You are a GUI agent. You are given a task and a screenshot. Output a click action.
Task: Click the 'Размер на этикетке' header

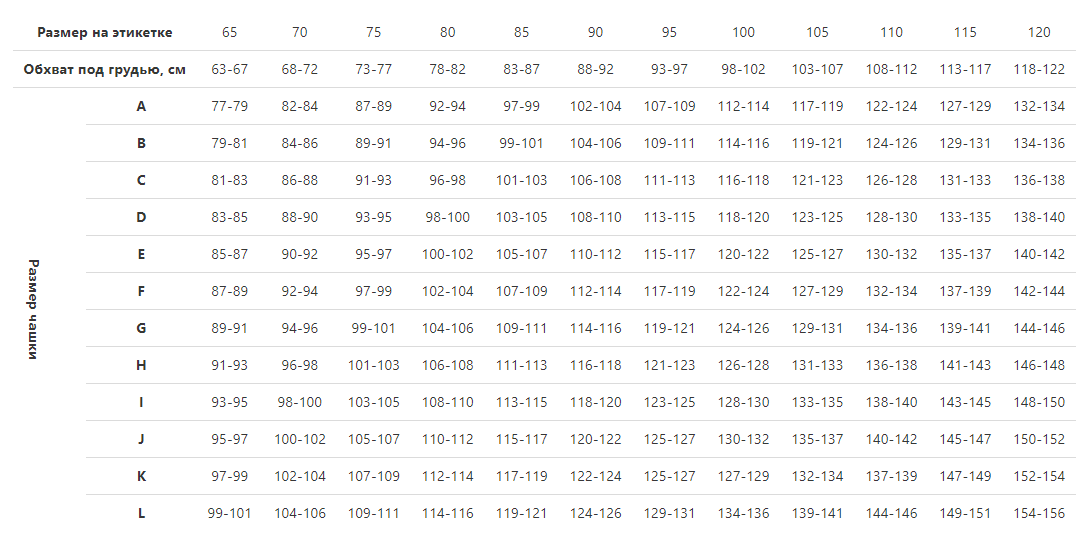click(x=104, y=32)
